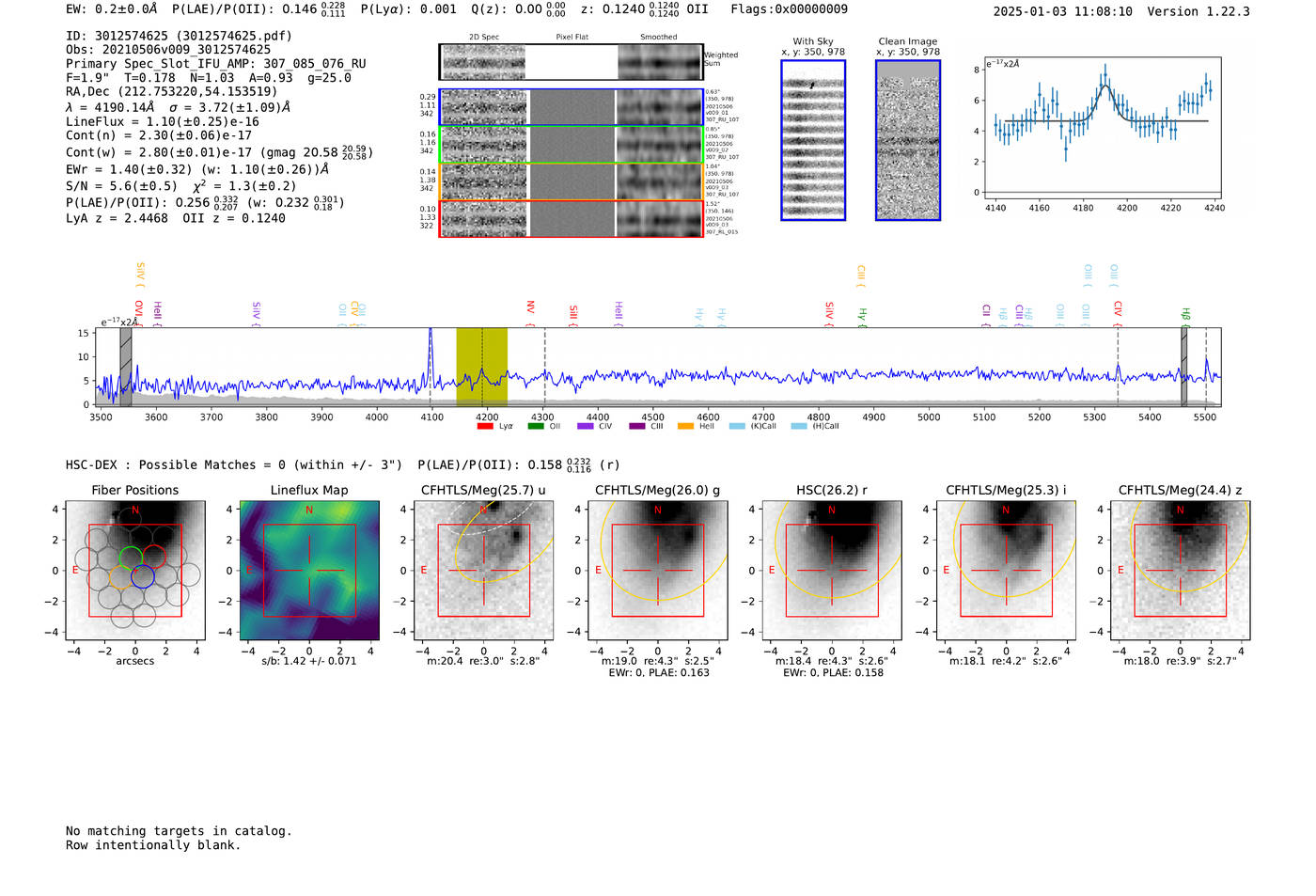The width and height of the screenshot is (1316, 896).
Task: Click "No matching targets in catalog." text
Action: pos(179,831)
